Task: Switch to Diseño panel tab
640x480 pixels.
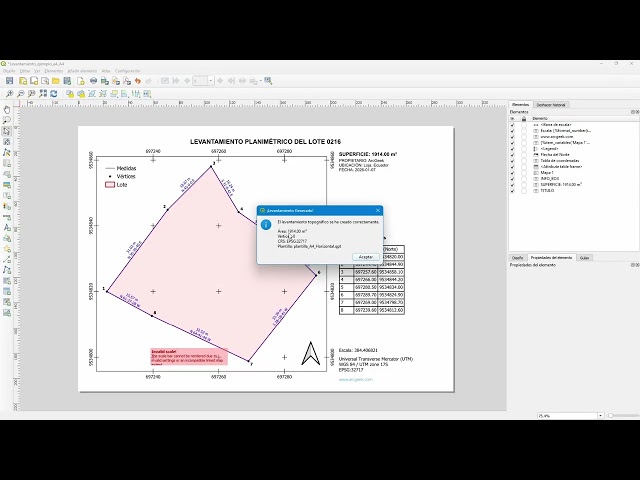Action: [518, 258]
